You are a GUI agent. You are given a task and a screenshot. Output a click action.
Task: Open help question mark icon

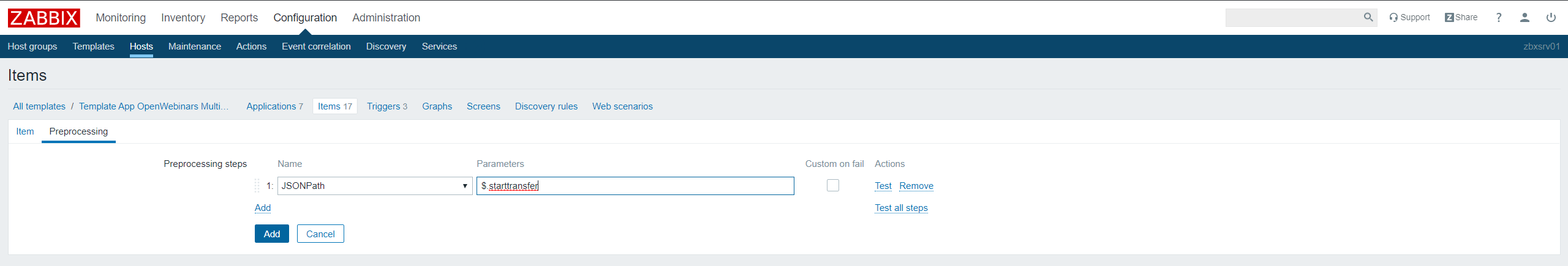1499,18
